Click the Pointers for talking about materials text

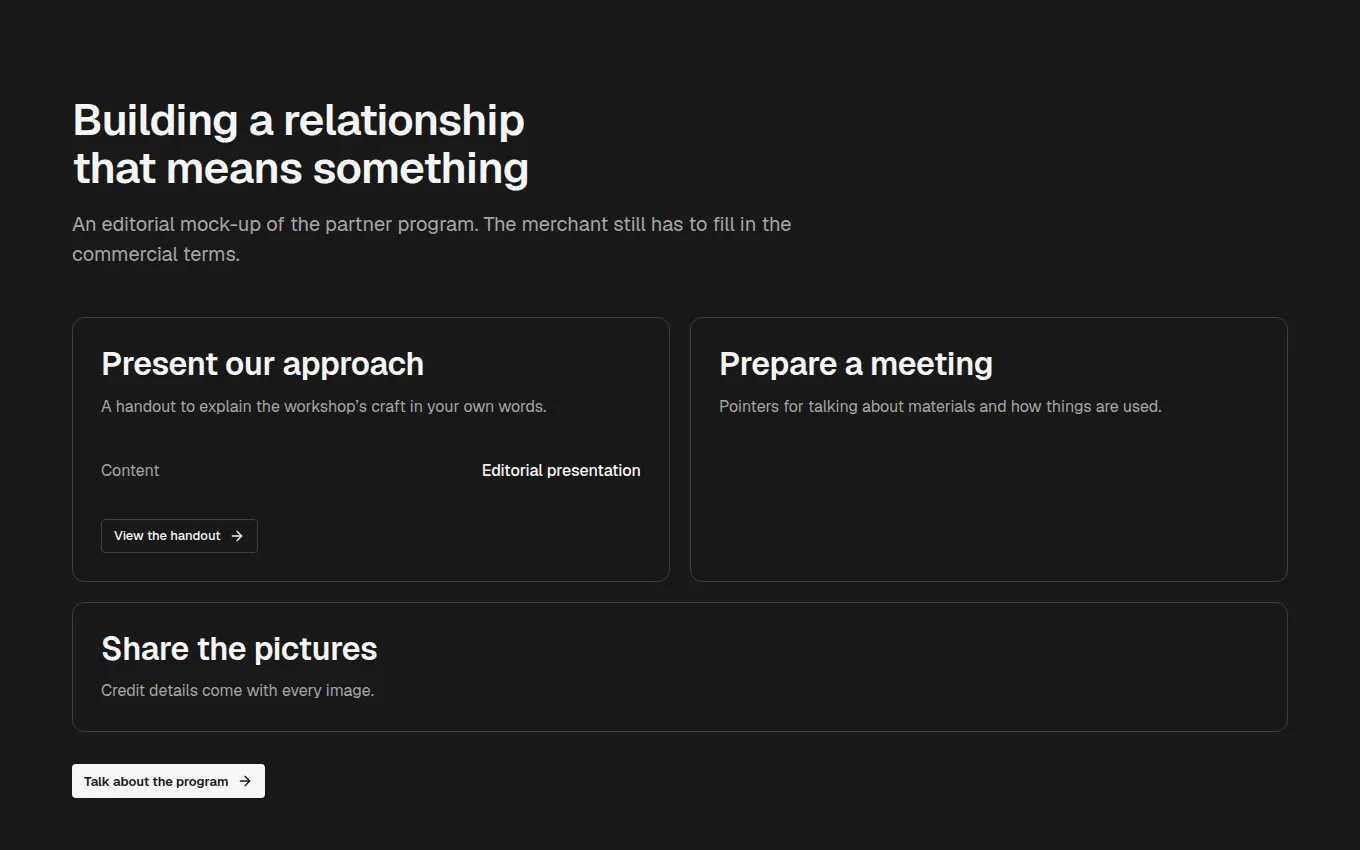click(940, 407)
